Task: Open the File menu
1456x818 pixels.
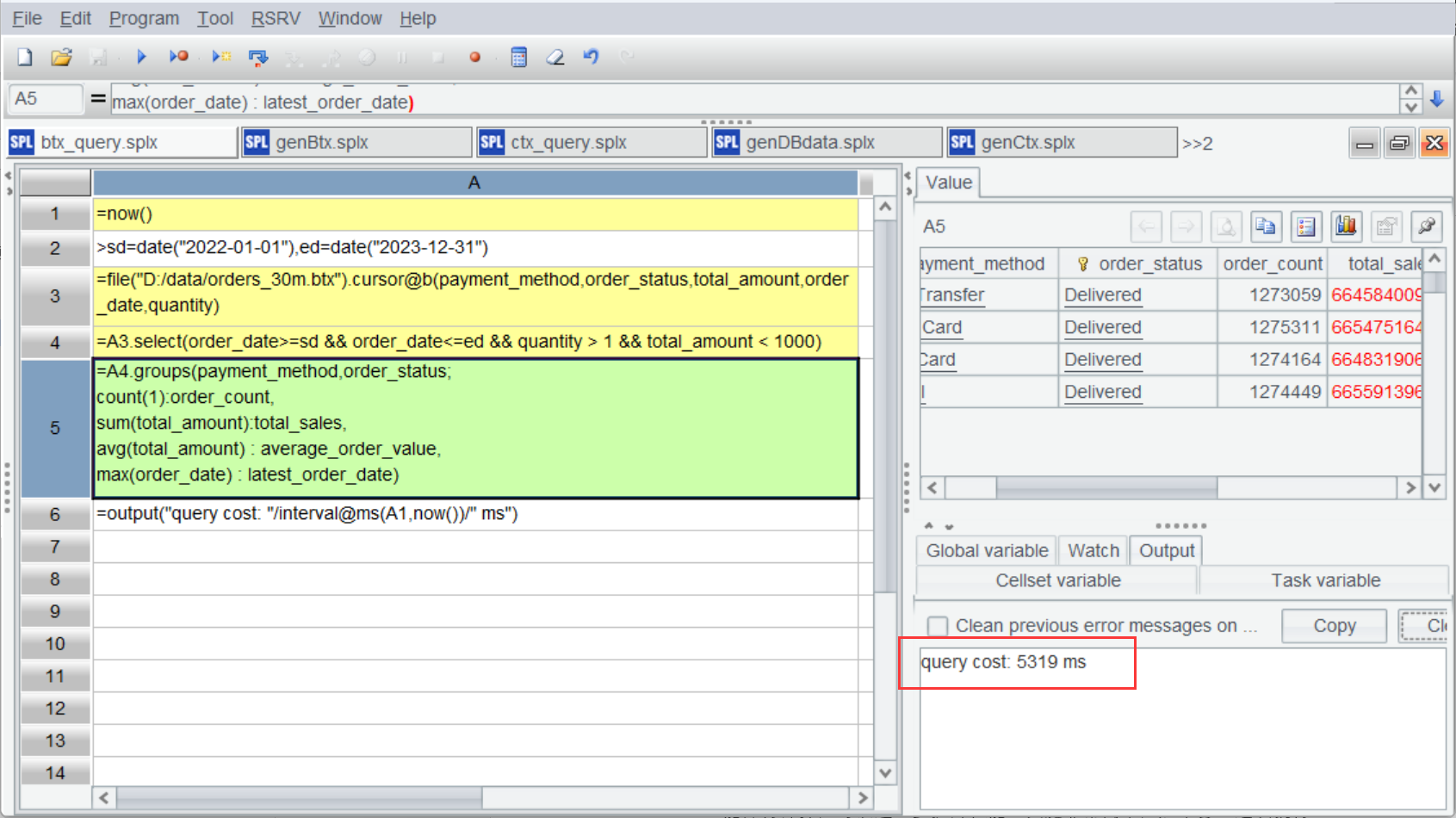Action: 27,18
